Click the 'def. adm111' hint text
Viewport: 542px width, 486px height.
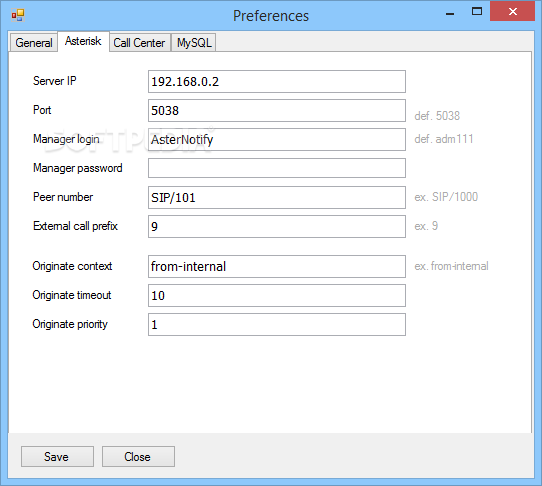444,139
